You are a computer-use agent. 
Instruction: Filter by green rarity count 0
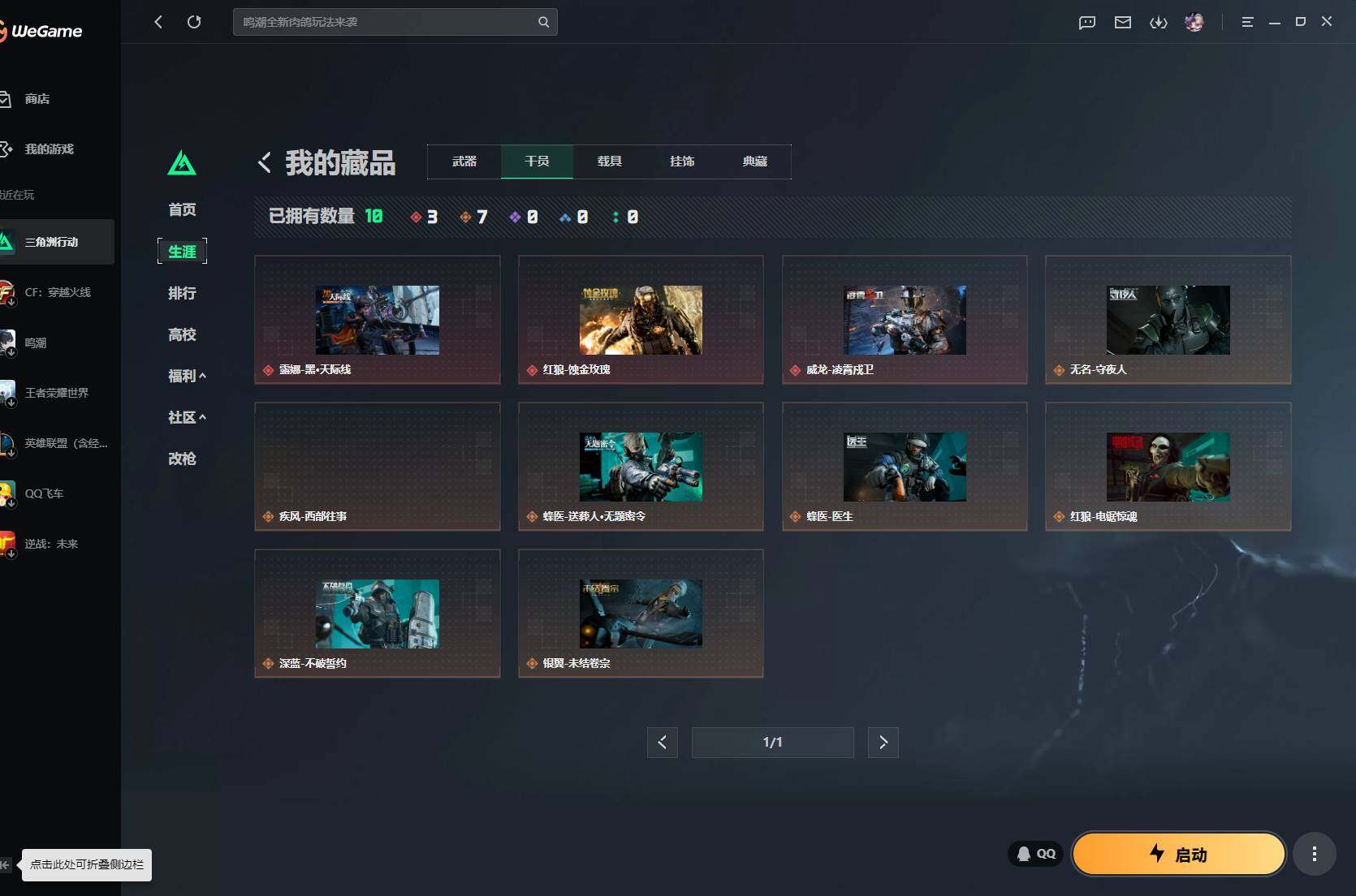coord(625,217)
